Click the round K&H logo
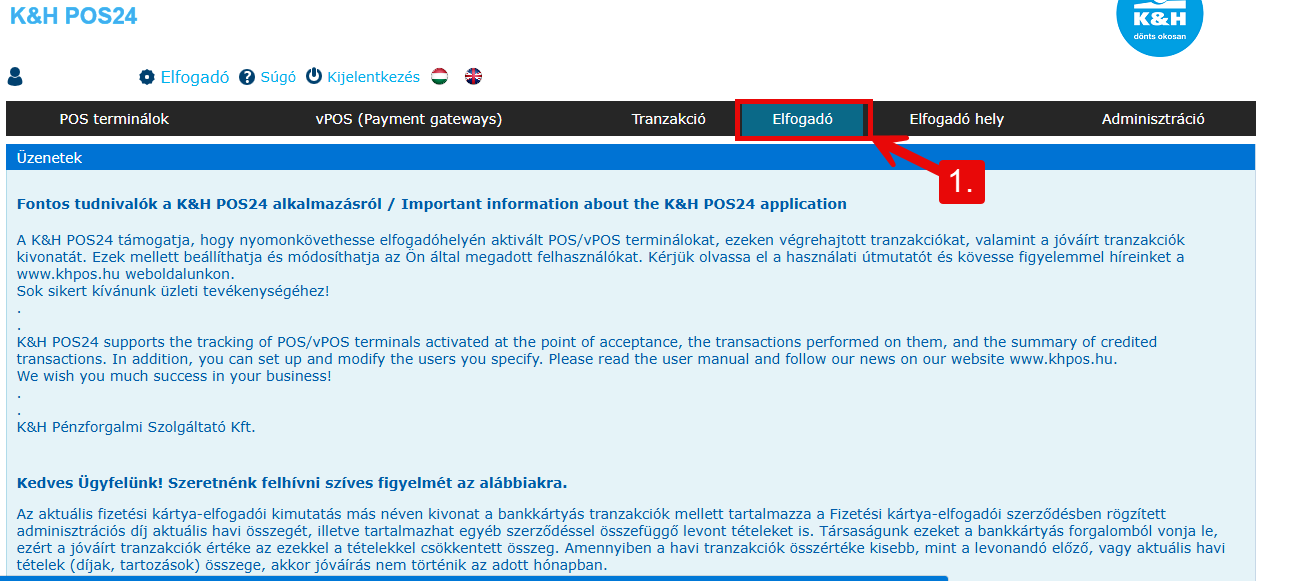Viewport: 1291px width, 581px height. point(1159,23)
